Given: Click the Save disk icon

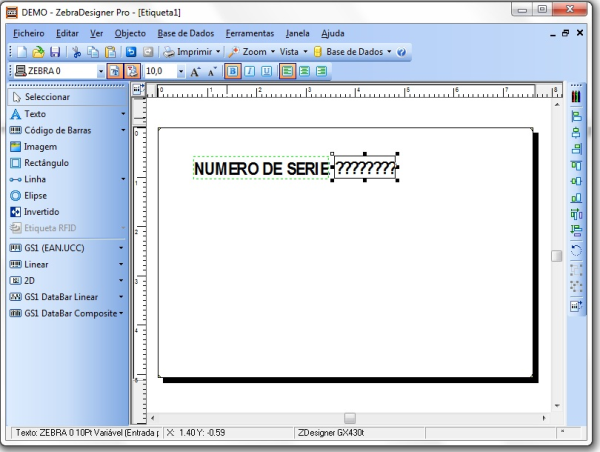Looking at the screenshot, I should tap(54, 51).
